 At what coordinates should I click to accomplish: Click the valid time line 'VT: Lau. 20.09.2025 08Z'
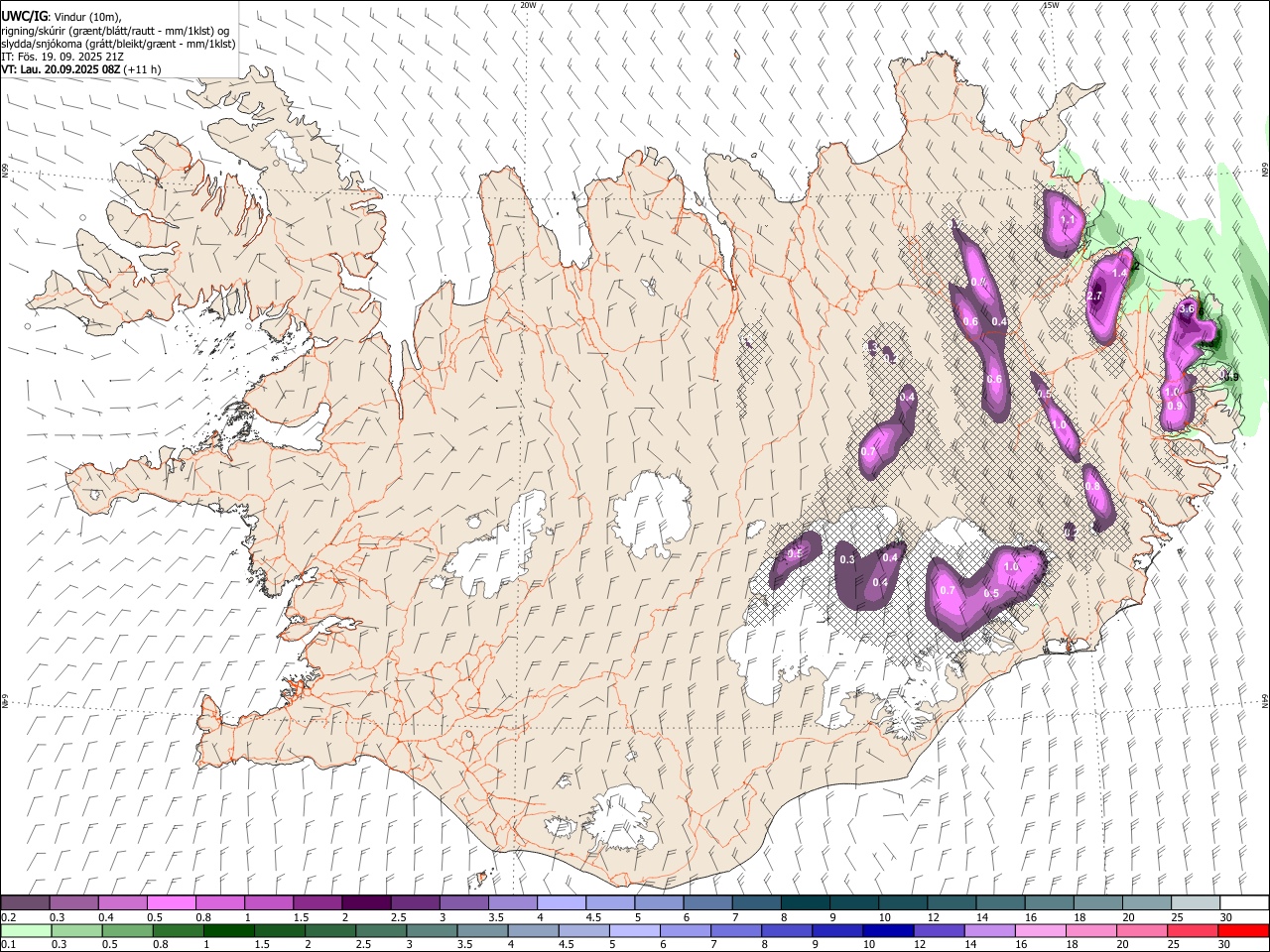(x=61, y=69)
